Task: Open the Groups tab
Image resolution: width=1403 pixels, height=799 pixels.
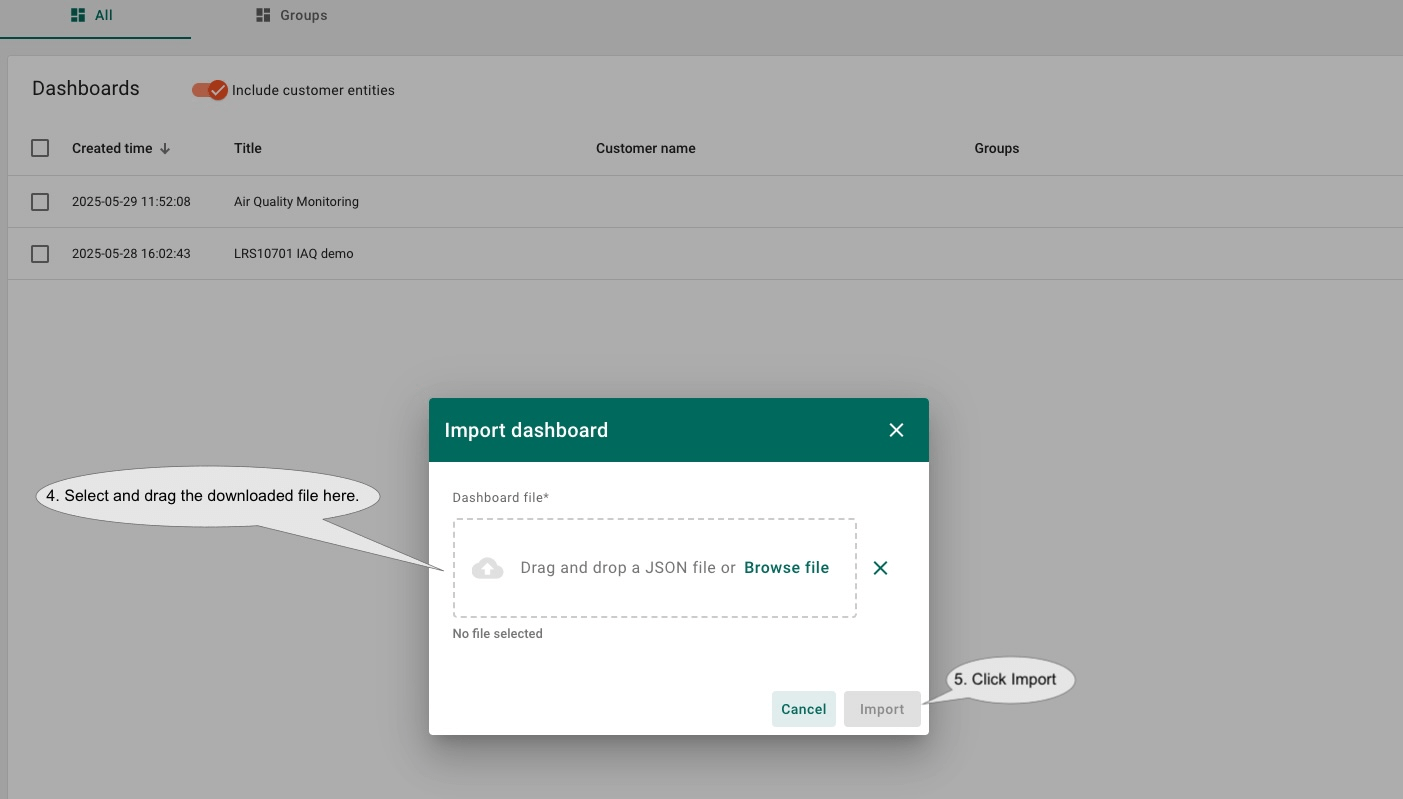Action: (x=292, y=16)
